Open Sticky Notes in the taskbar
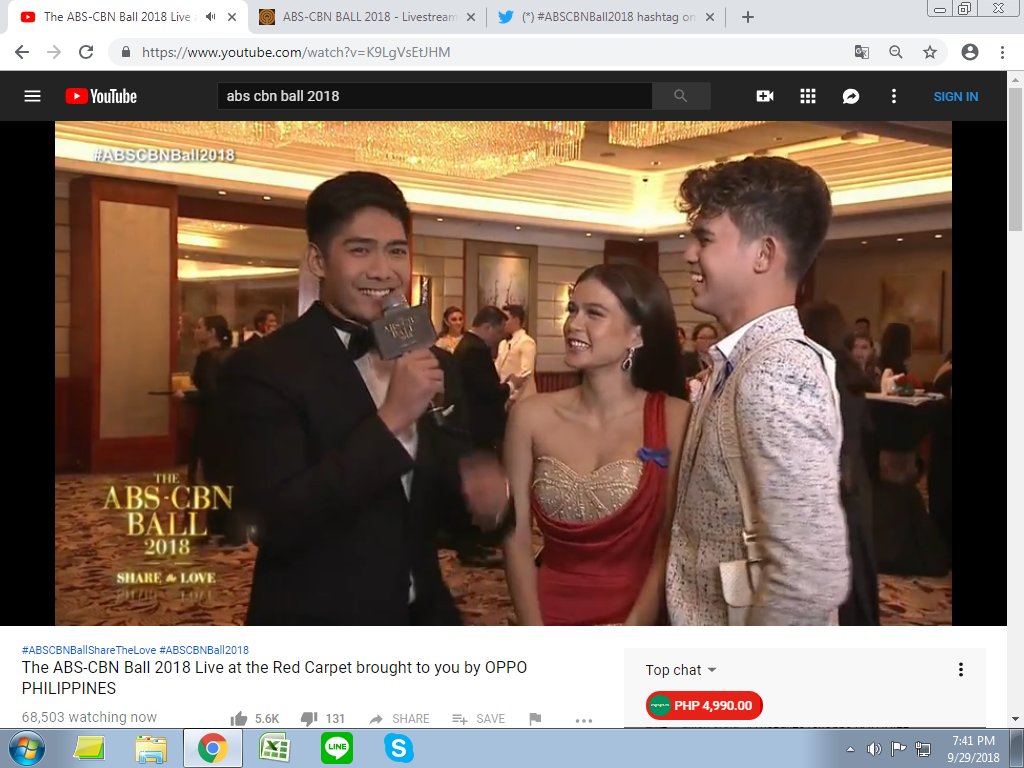Image resolution: width=1024 pixels, height=768 pixels. coord(89,748)
